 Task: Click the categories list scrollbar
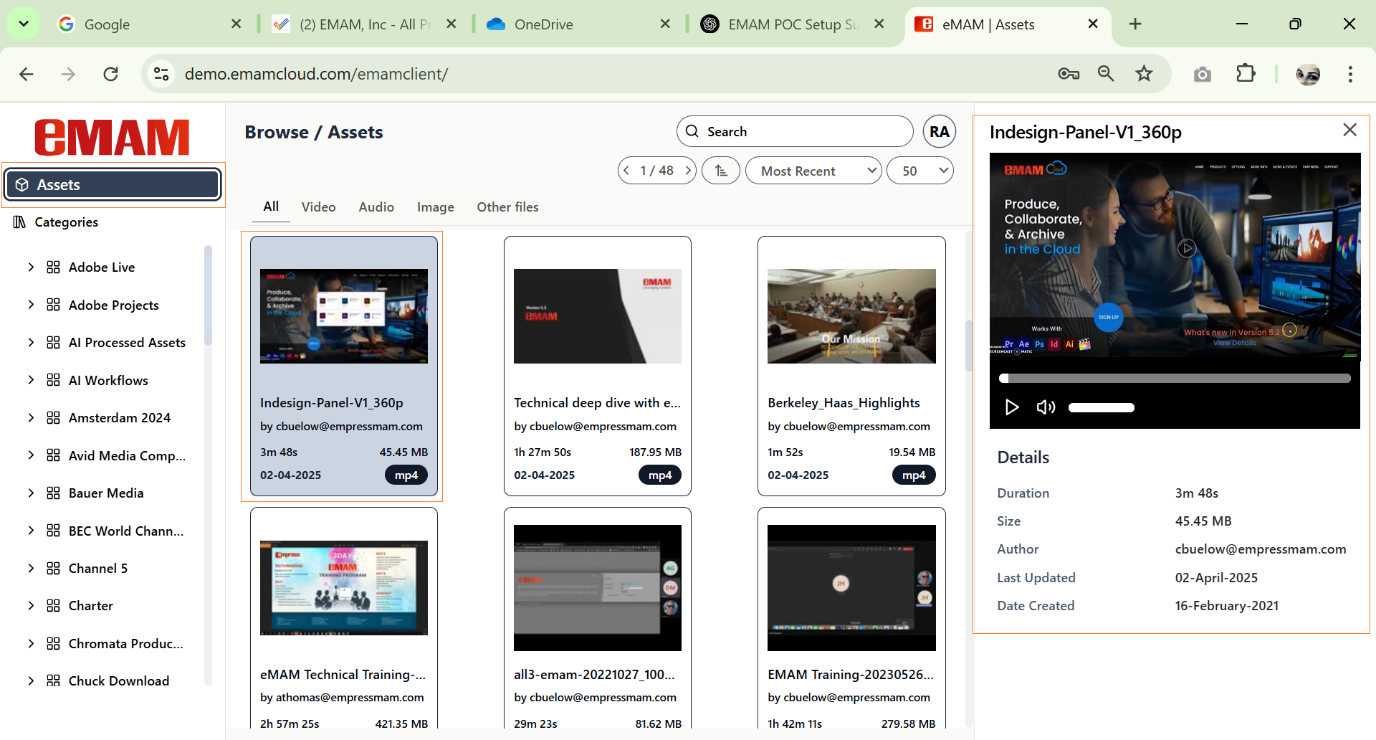(208, 295)
